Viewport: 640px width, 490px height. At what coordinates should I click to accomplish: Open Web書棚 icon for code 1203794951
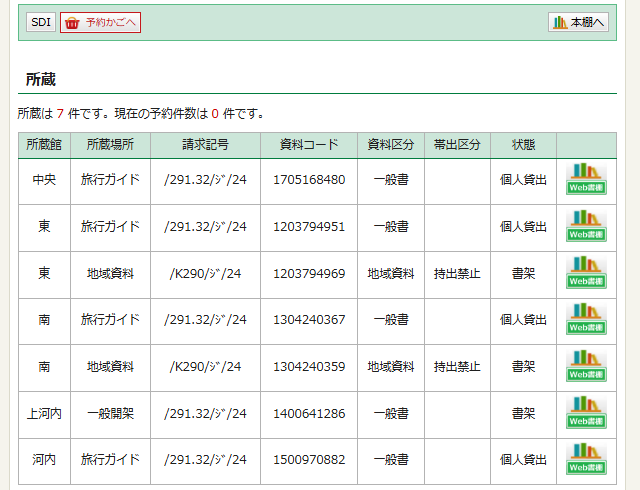[x=586, y=226]
